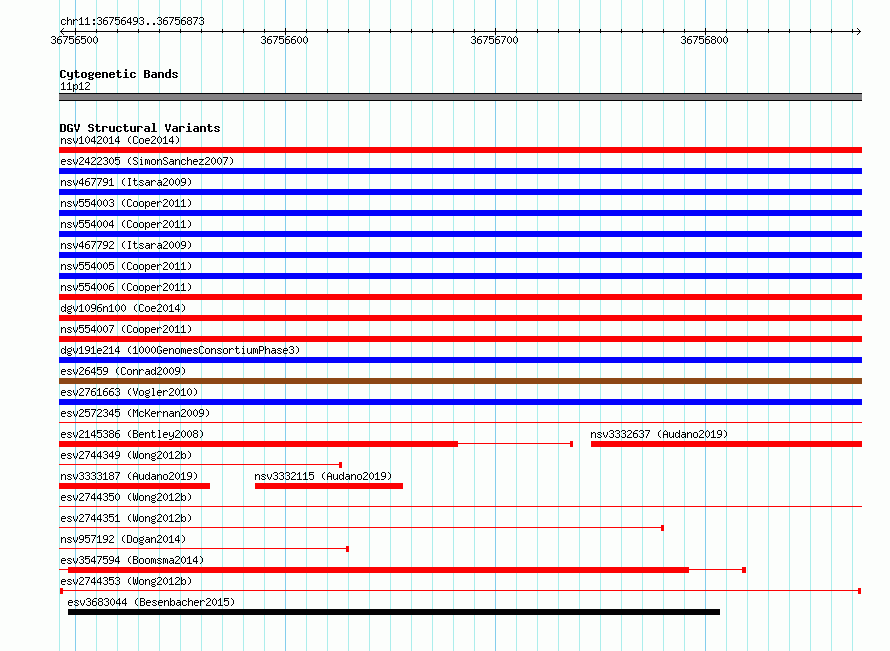Click the red bar under nsv3332637 (Audano2019)
The width and height of the screenshot is (890, 651).
727,444
